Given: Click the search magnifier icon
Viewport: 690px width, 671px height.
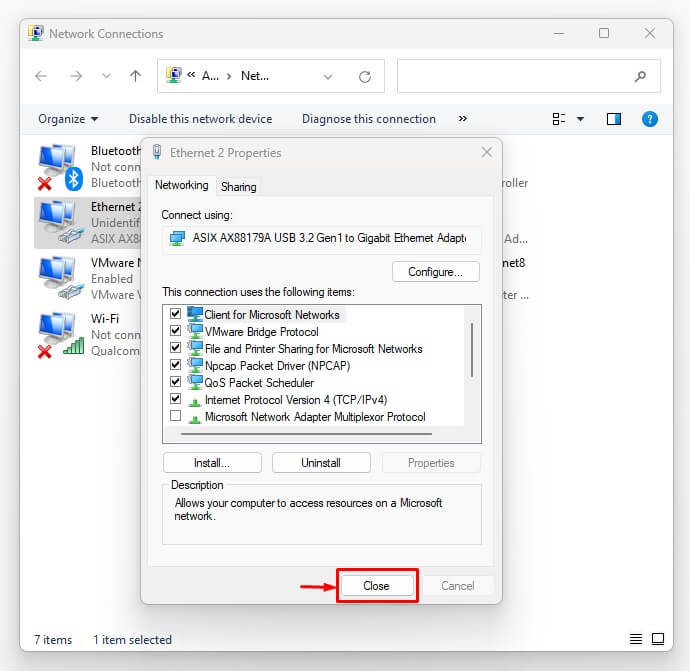Looking at the screenshot, I should pyautogui.click(x=640, y=76).
